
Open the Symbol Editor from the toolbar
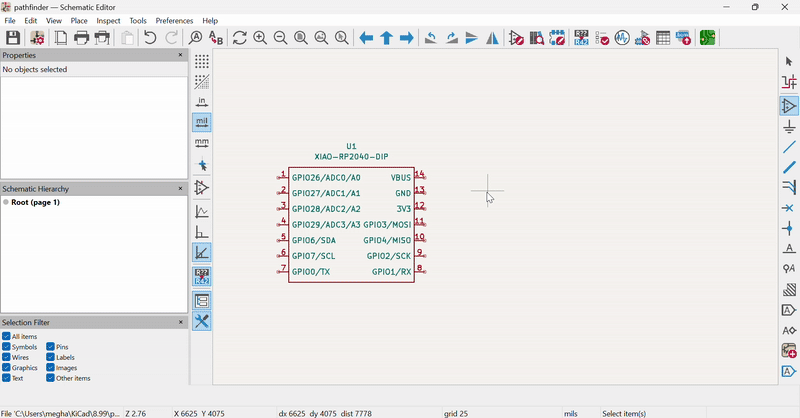click(x=516, y=38)
